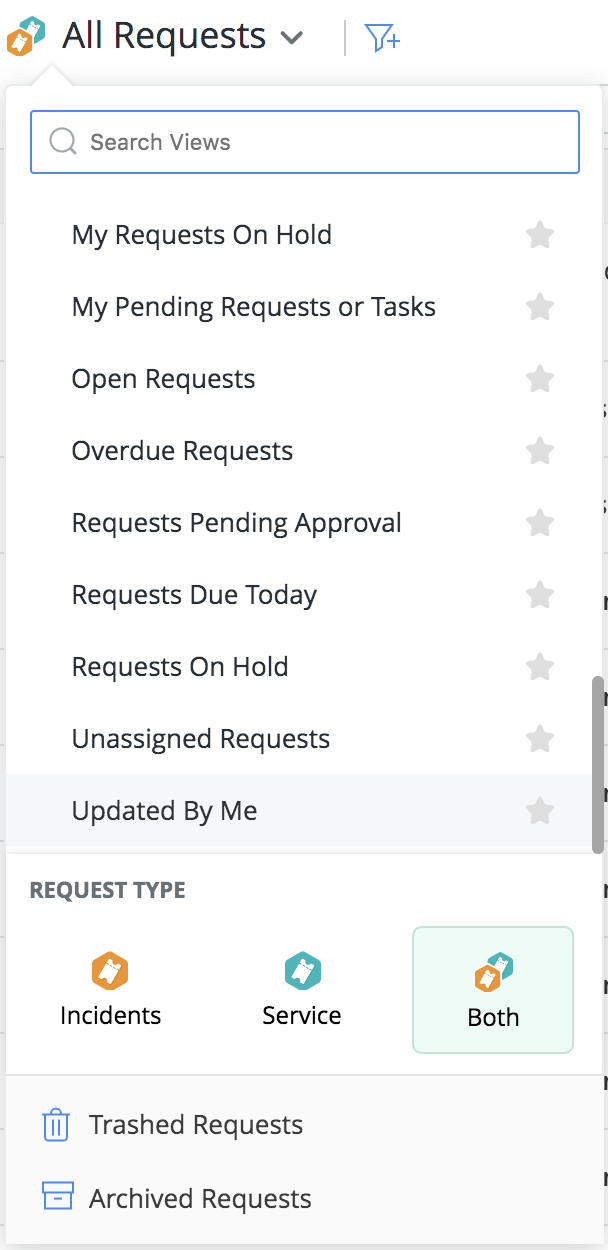Click the archive box icon
This screenshot has height=1250, width=608.
pyautogui.click(x=57, y=1196)
